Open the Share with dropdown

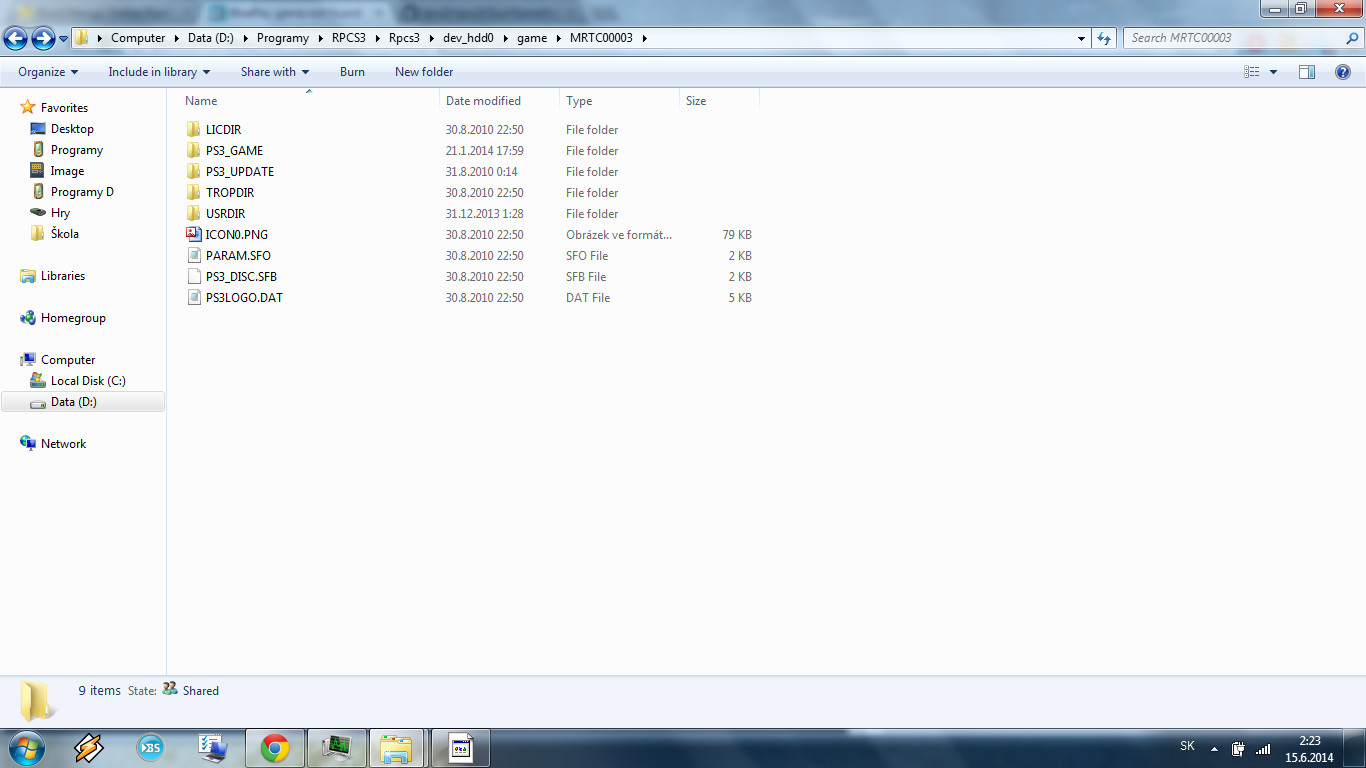click(x=275, y=72)
